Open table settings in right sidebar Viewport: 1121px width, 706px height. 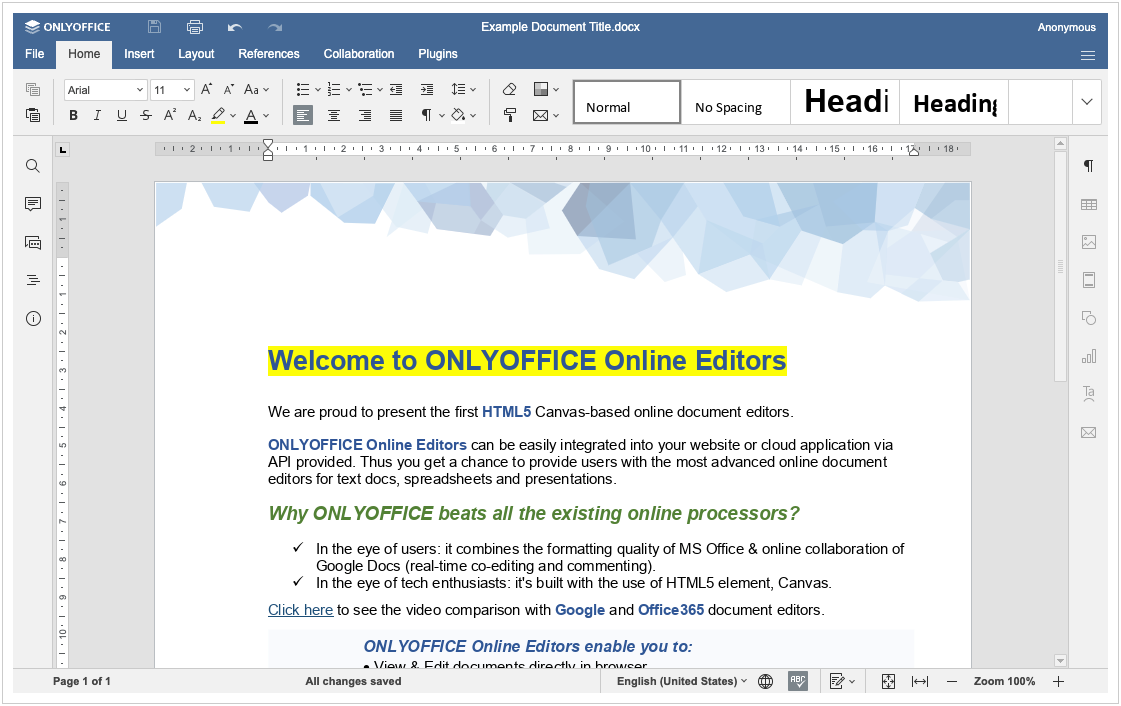click(1088, 204)
